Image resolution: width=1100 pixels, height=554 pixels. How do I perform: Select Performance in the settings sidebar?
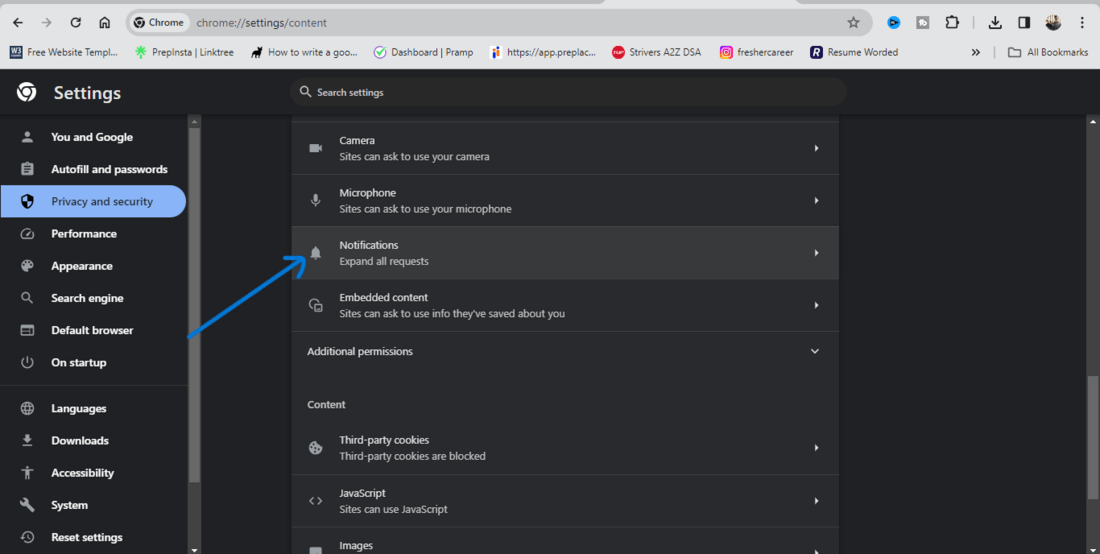(x=84, y=234)
